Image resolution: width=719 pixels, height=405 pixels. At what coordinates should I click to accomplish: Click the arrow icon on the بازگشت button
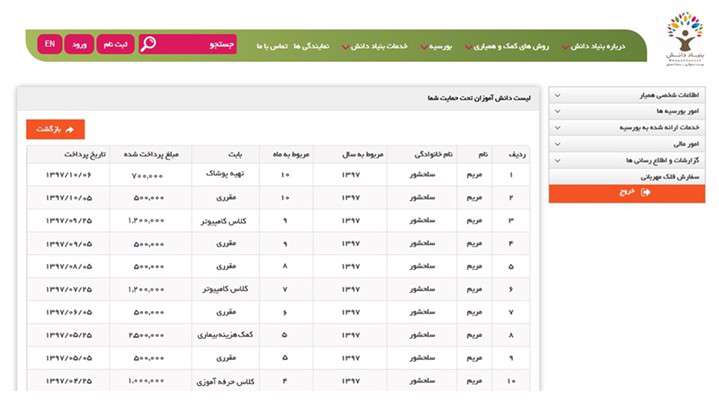point(73,130)
